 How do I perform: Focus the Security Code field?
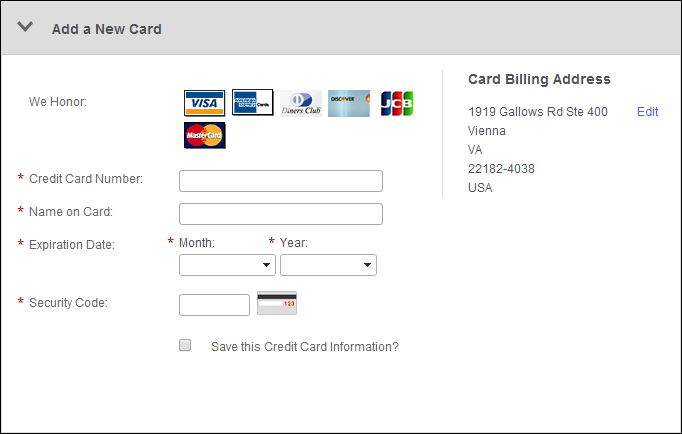[214, 305]
